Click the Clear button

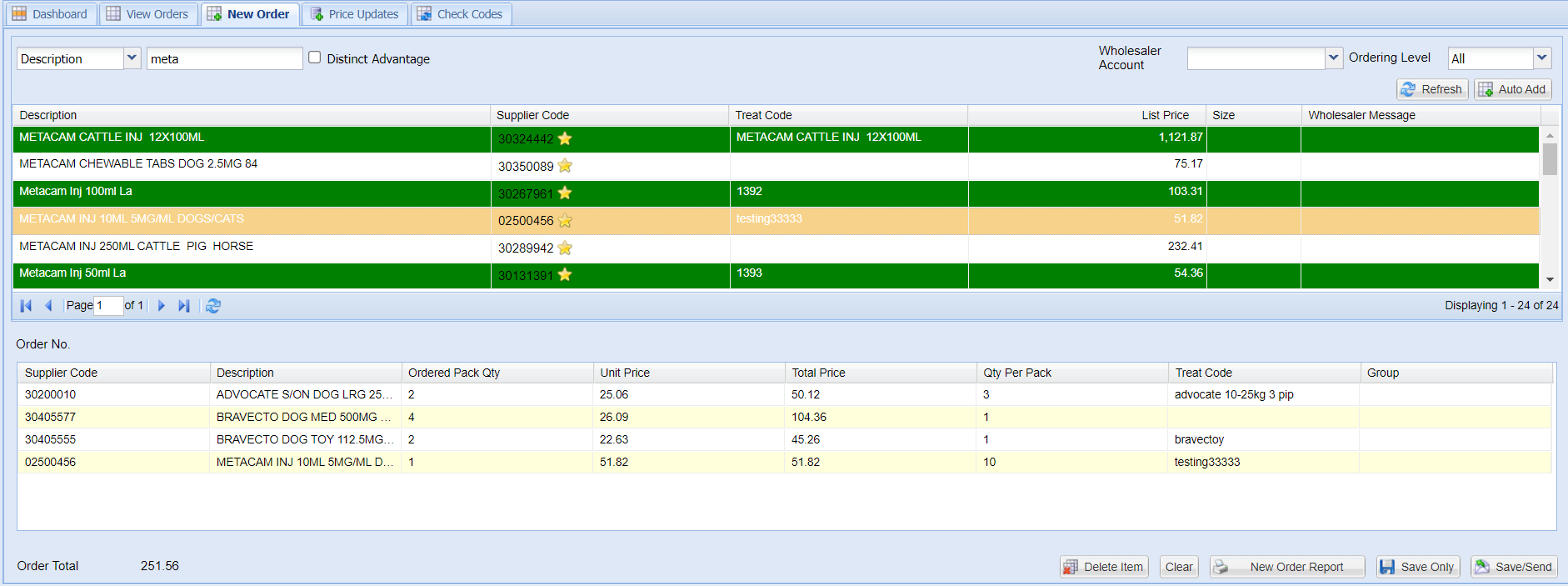tap(1179, 567)
